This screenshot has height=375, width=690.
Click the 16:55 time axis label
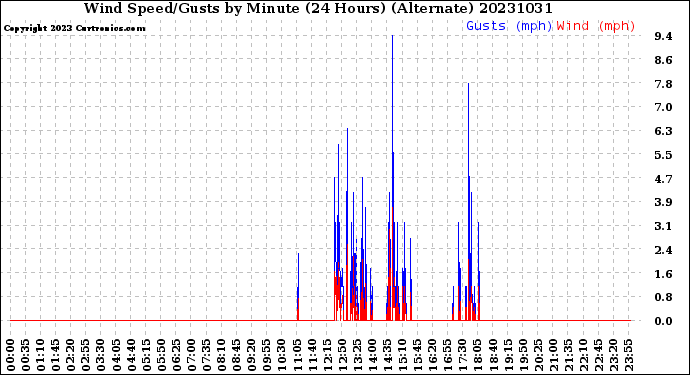point(447,354)
